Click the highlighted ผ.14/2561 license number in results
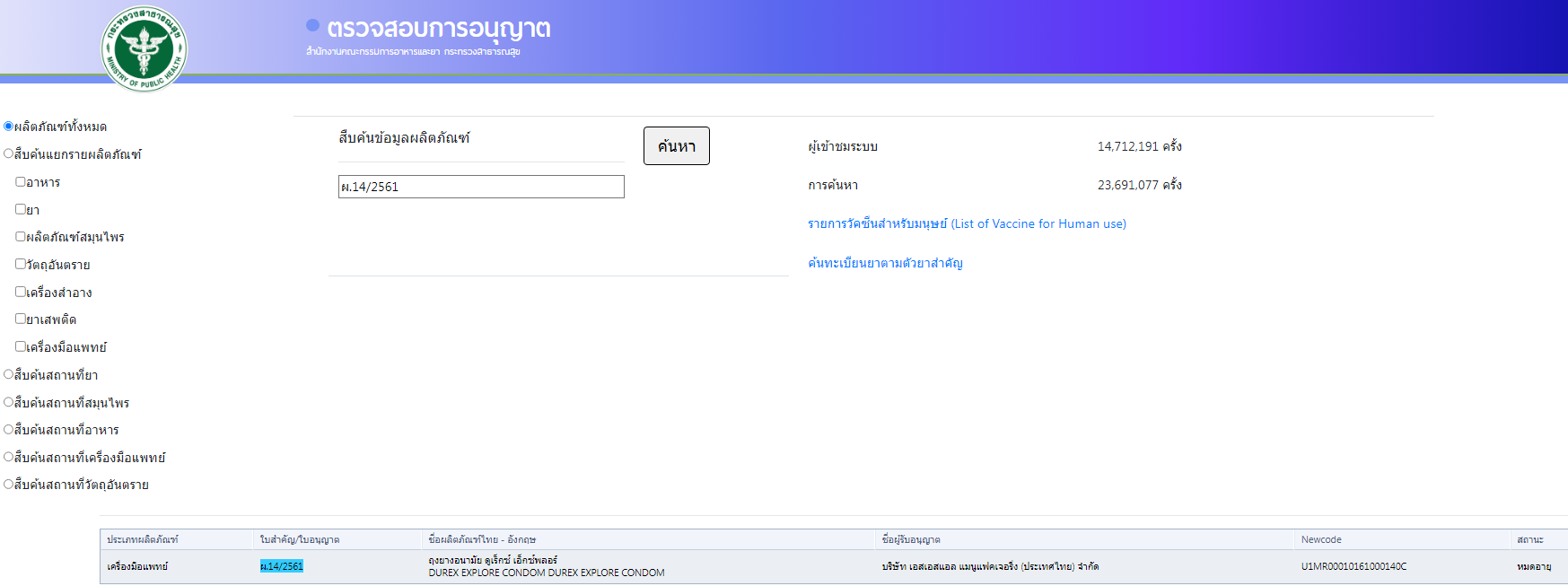The image size is (1568, 586). pyautogui.click(x=282, y=566)
